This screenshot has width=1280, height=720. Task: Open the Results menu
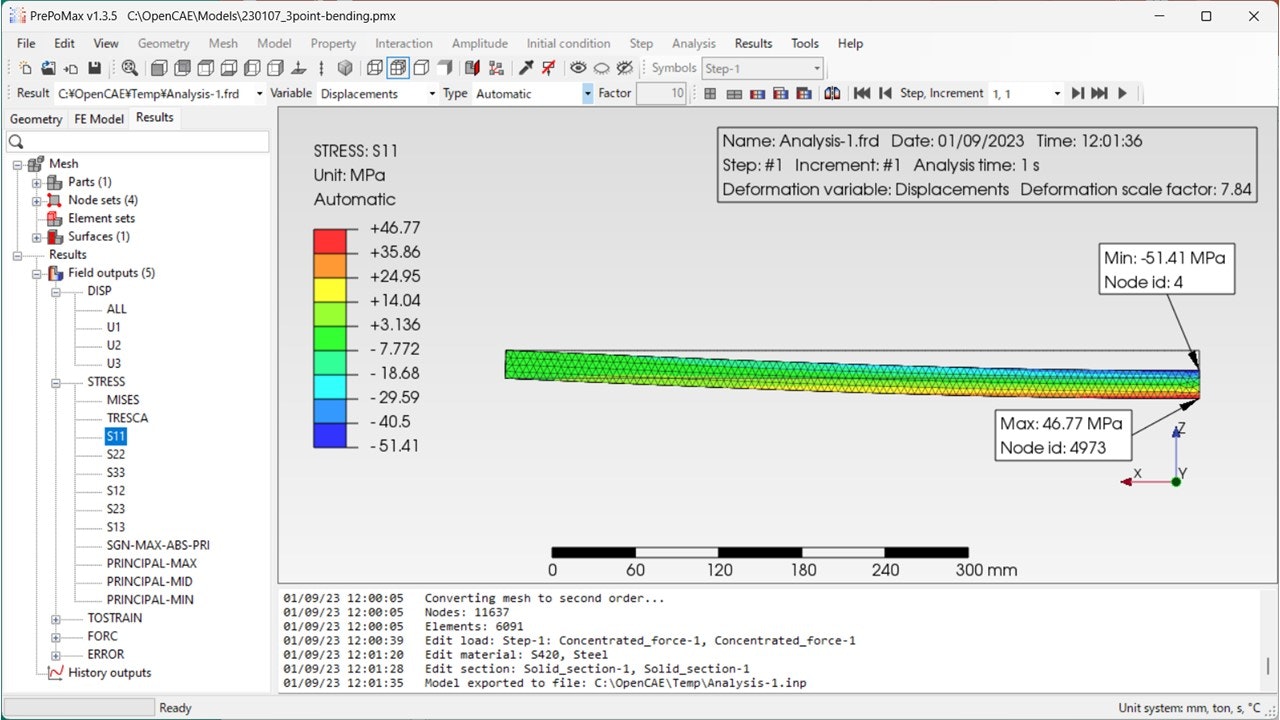tap(753, 43)
